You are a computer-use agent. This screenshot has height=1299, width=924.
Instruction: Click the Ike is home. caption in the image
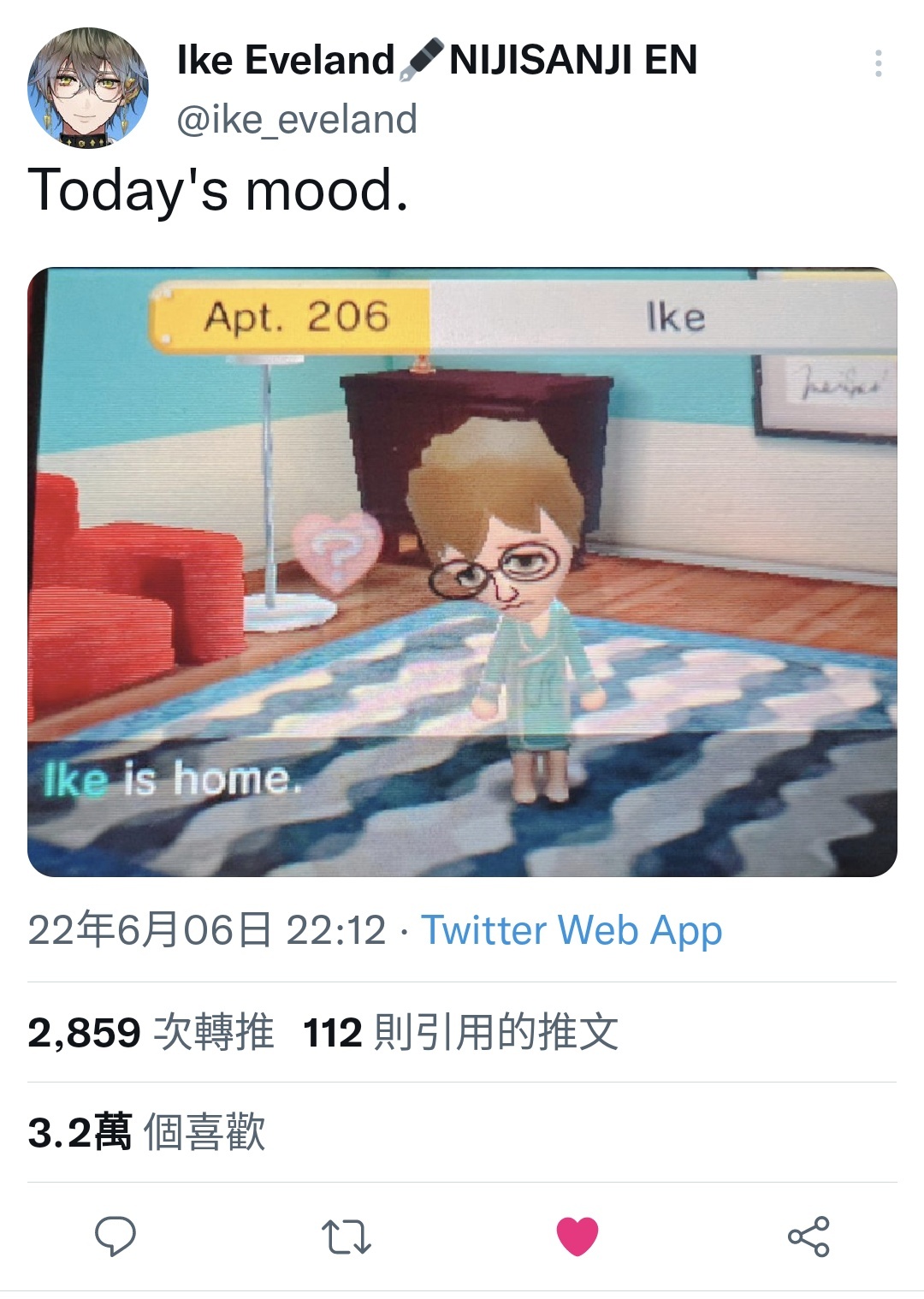point(172,780)
